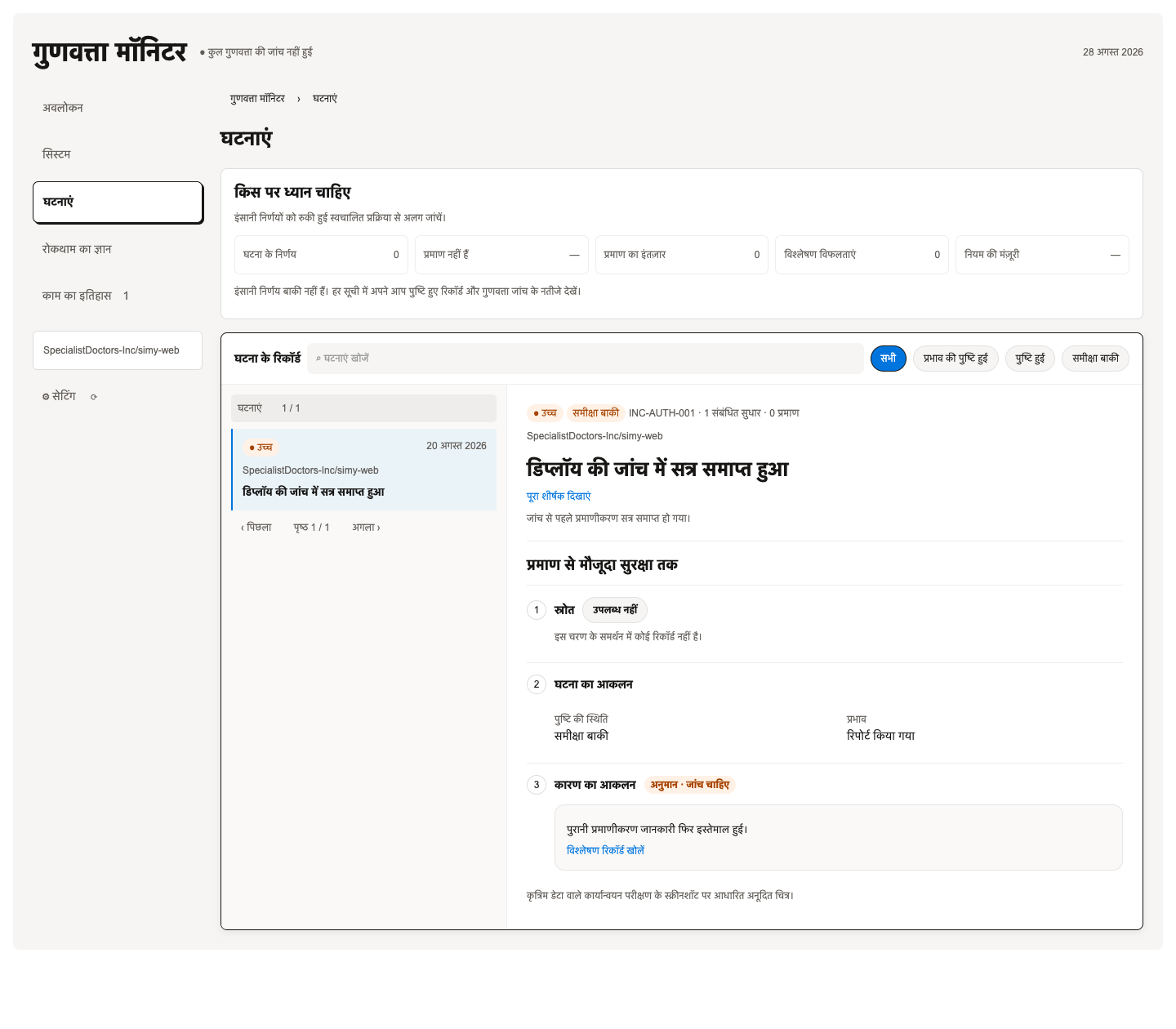Click the 28 अगस्त 2026 date
1176x1029 pixels.
(x=1113, y=52)
